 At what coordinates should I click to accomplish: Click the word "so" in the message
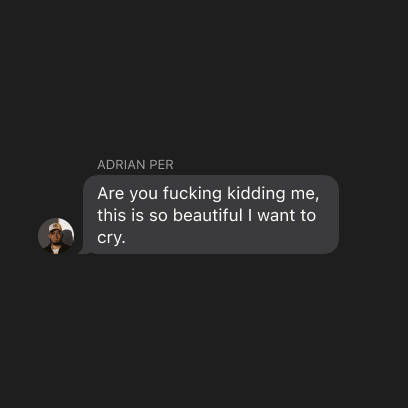158,216
